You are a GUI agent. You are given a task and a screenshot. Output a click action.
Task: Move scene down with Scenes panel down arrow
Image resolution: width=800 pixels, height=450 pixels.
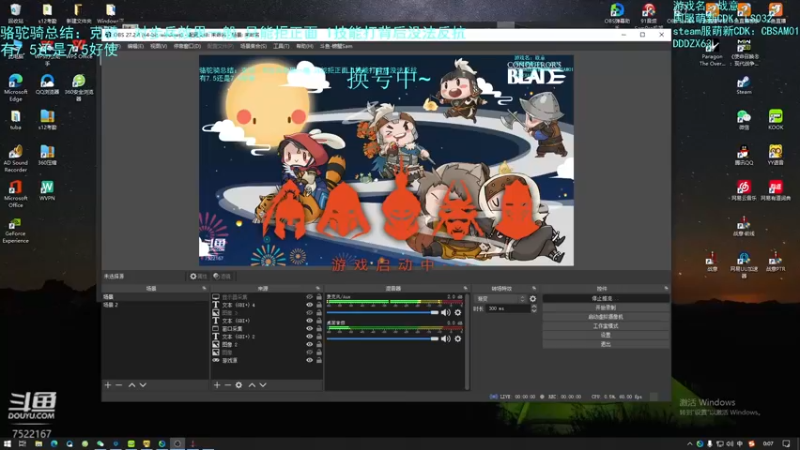[x=143, y=385]
